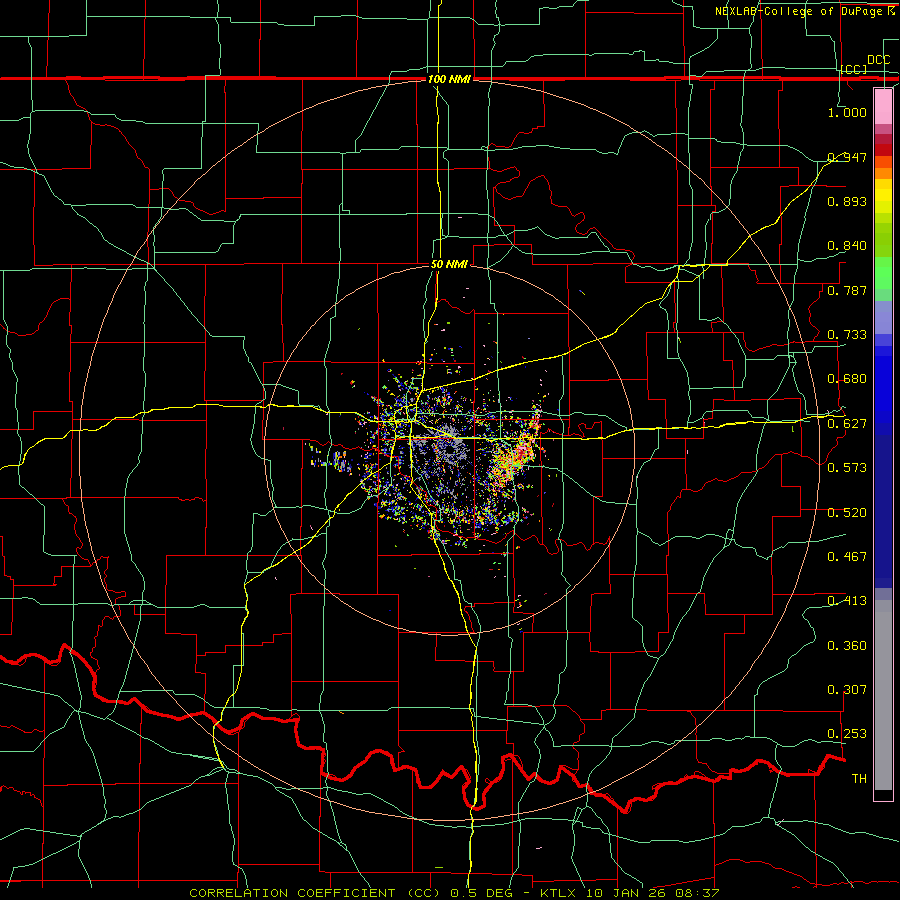Click the 0.840 scale value
The width and height of the screenshot is (900, 900).
847,246
